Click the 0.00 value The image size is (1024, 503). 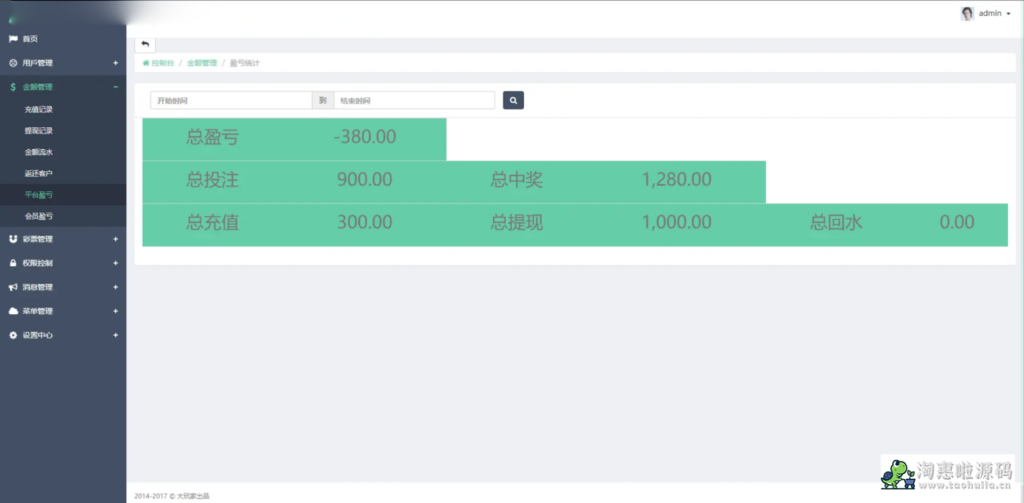click(x=957, y=223)
